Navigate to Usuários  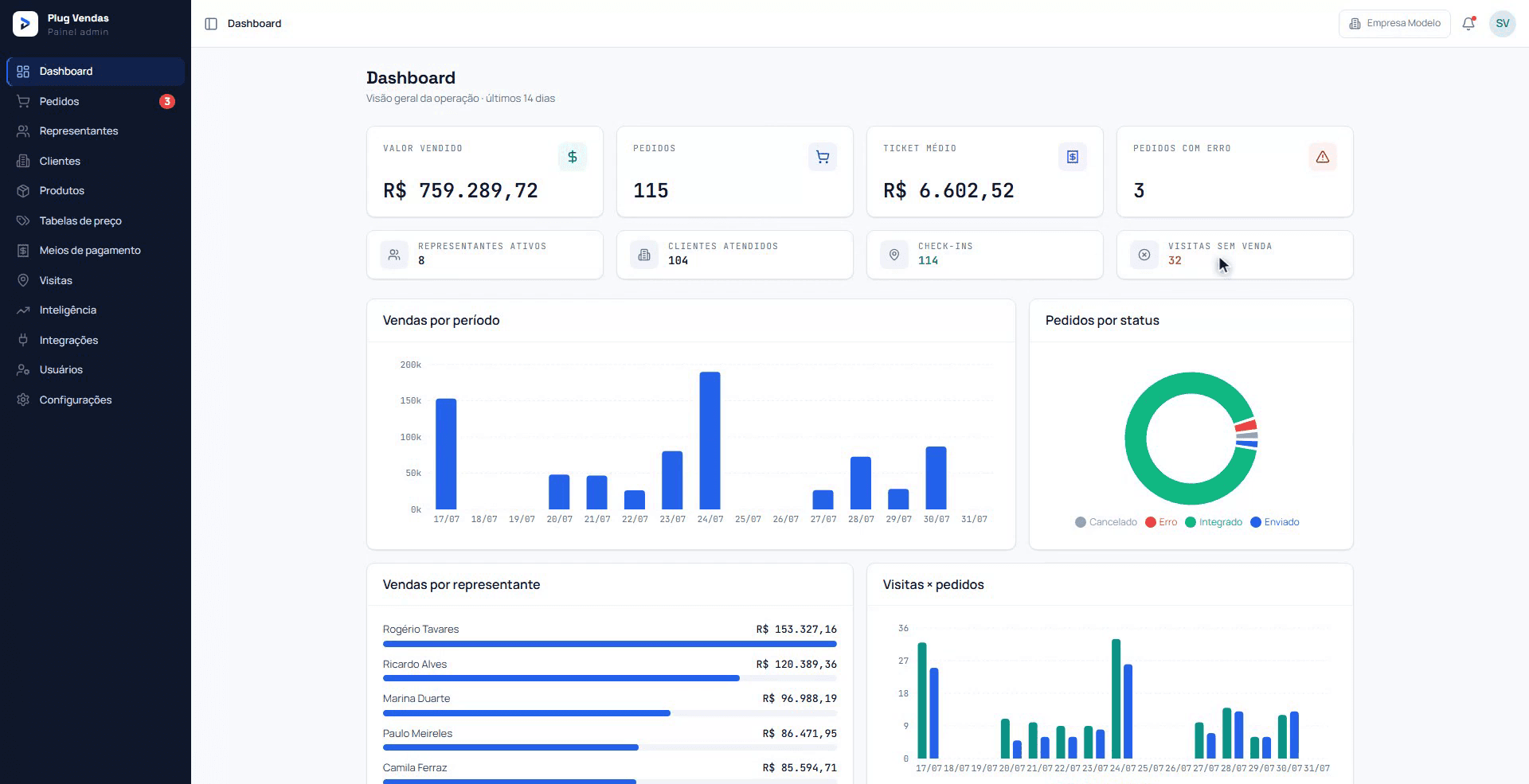coord(96,370)
